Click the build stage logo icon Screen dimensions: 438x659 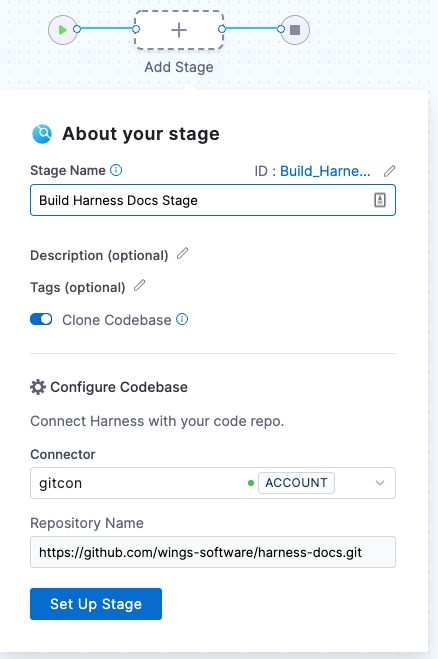(42, 134)
